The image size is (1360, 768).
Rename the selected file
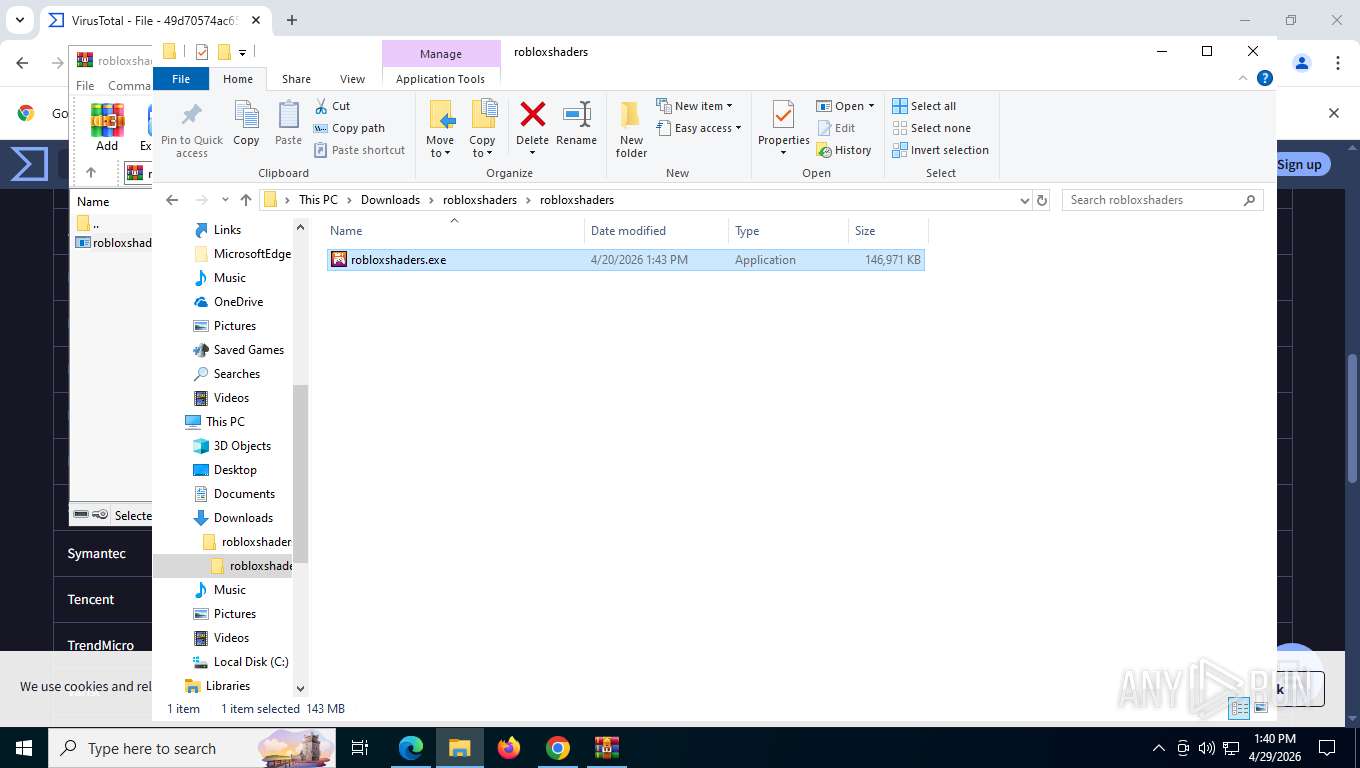[x=576, y=124]
